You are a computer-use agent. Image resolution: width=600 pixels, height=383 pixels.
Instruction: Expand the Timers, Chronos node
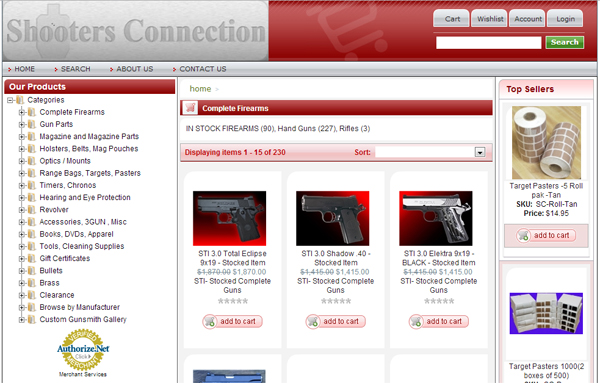point(22,186)
